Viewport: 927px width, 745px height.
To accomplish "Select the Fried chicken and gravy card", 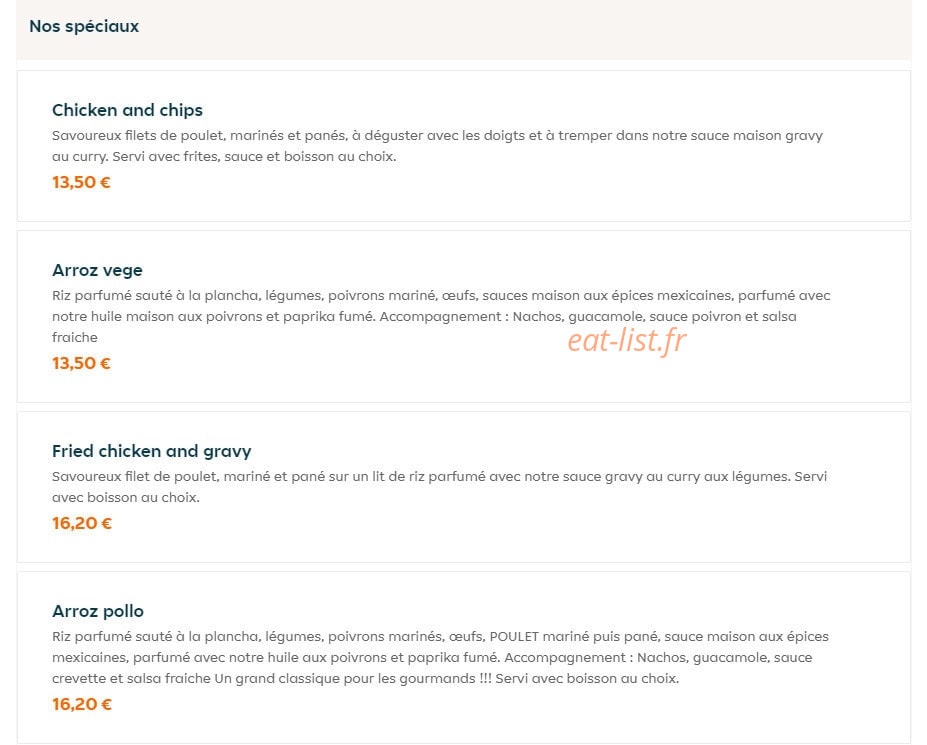I will [x=464, y=487].
